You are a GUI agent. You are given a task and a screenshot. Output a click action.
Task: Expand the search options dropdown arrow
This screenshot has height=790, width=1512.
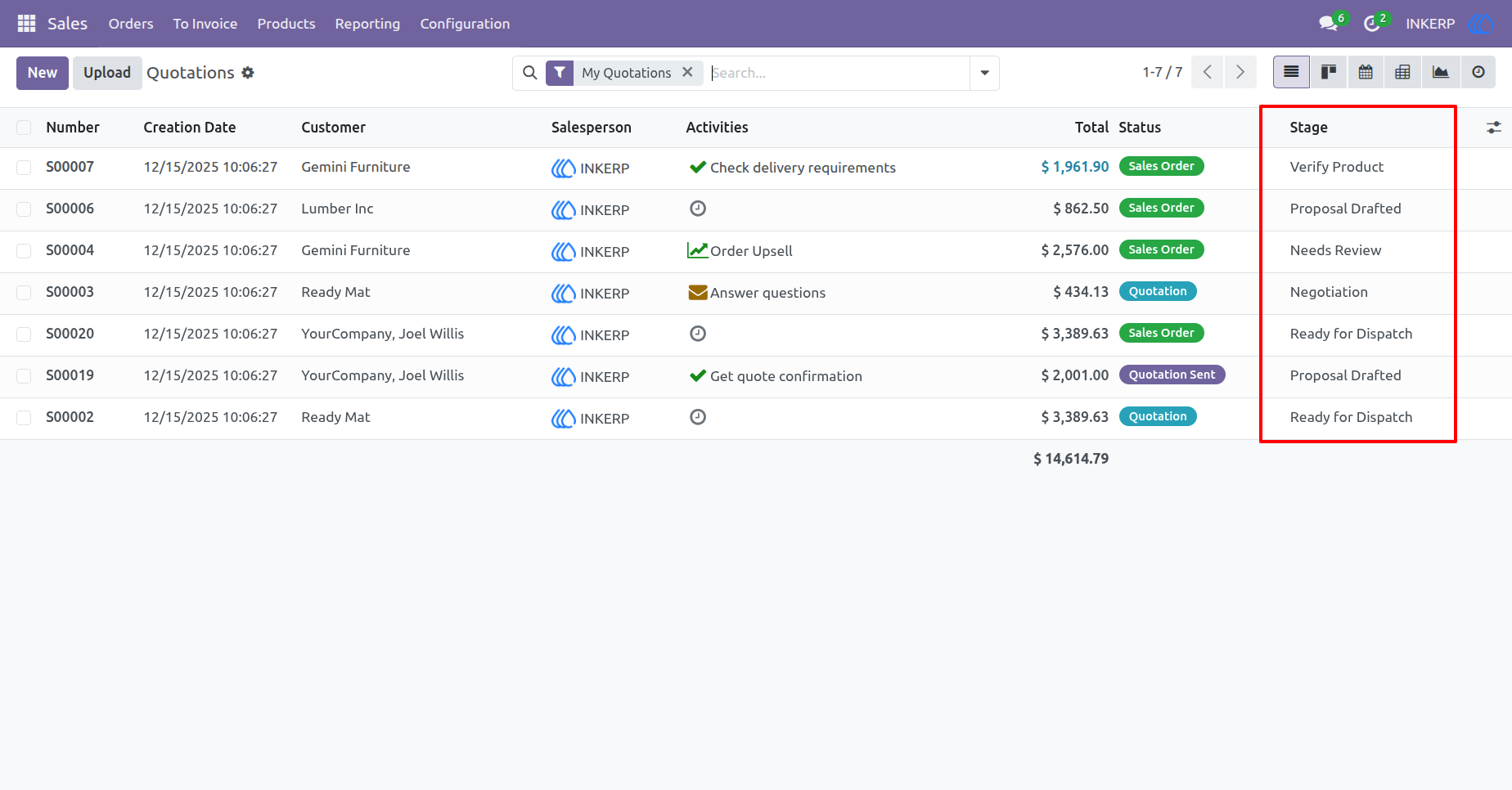[984, 73]
